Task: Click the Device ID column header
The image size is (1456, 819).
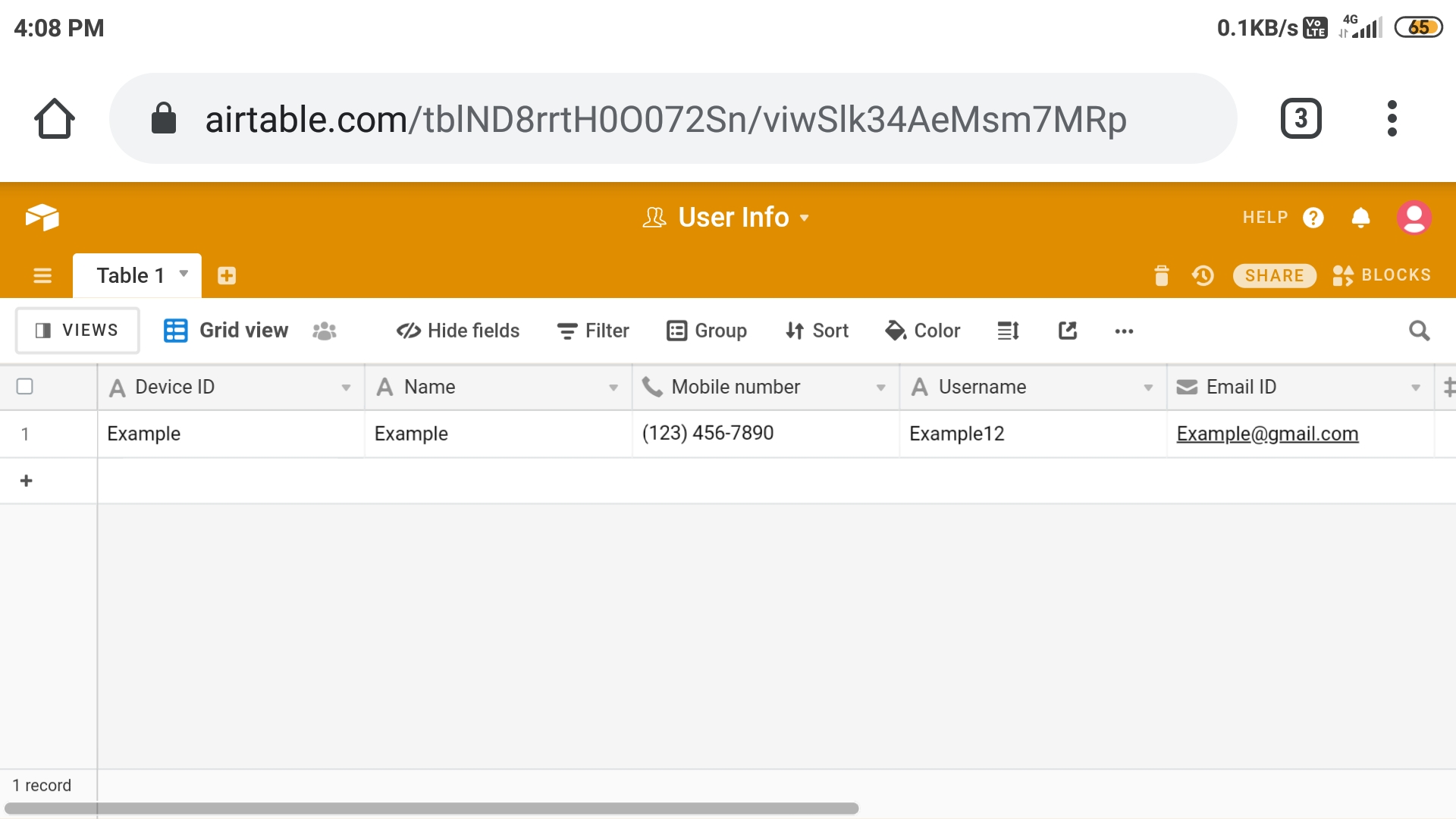Action: point(231,388)
